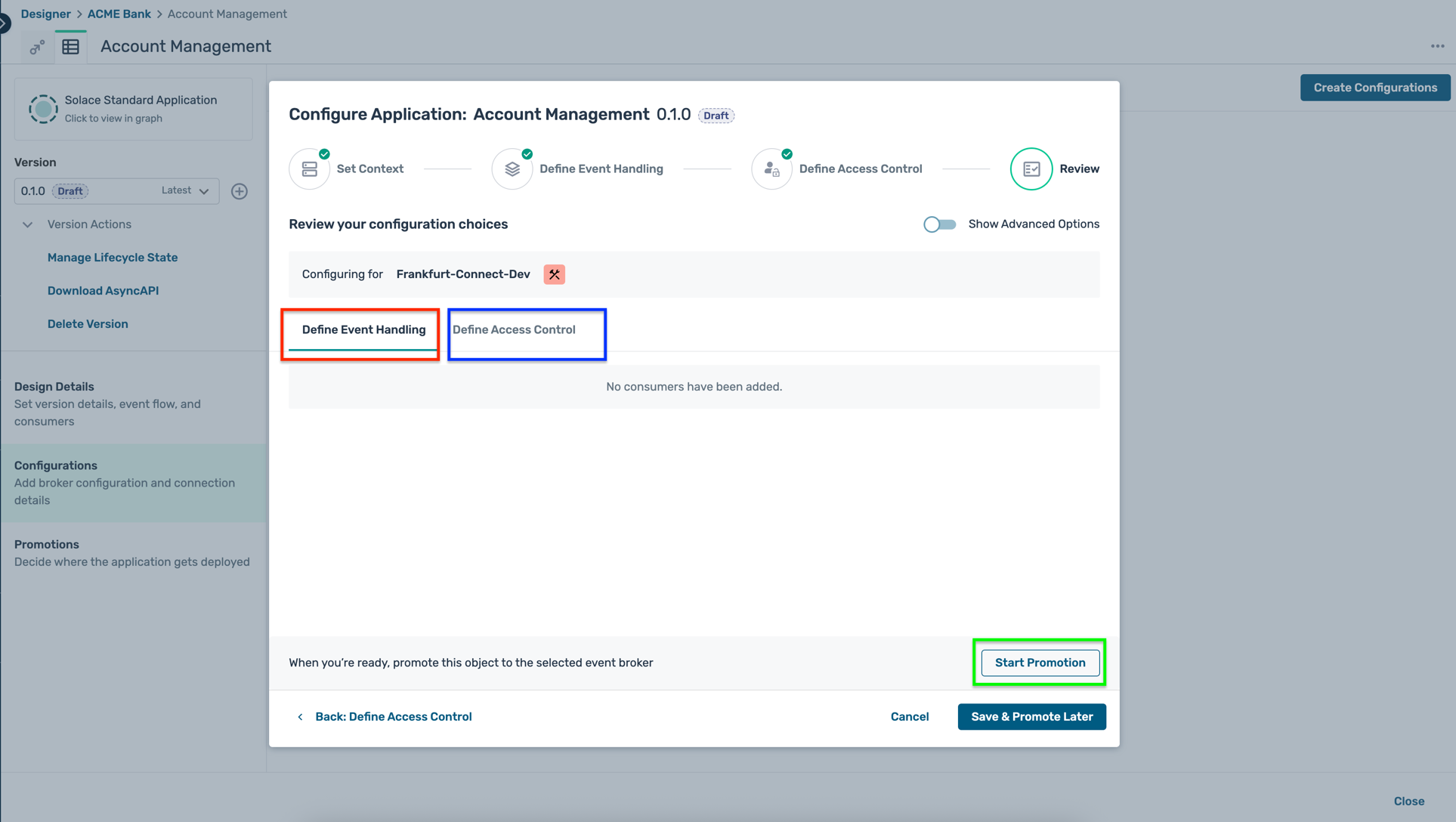The height and width of the screenshot is (822, 1456).
Task: Select the Review step icon
Action: tap(1031, 168)
